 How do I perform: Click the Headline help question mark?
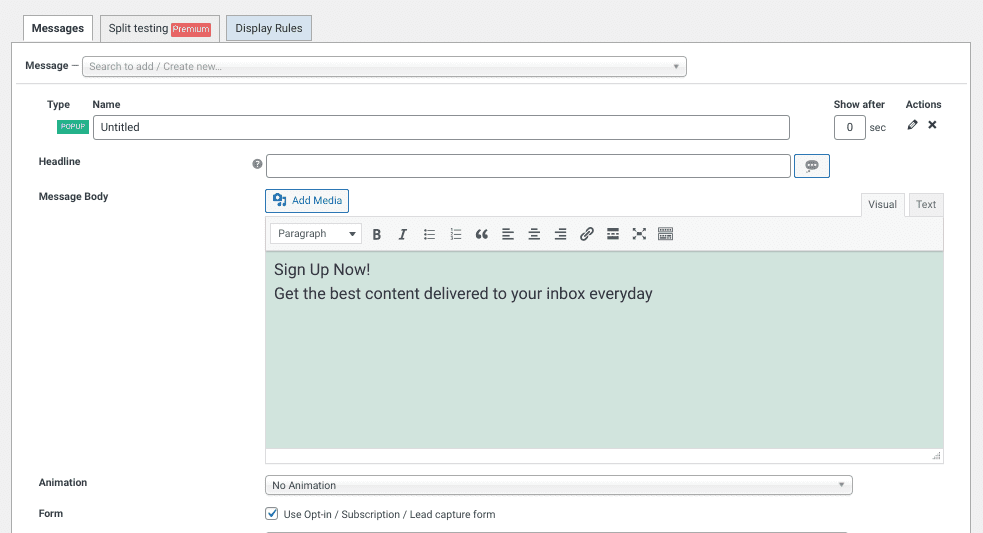pos(257,164)
